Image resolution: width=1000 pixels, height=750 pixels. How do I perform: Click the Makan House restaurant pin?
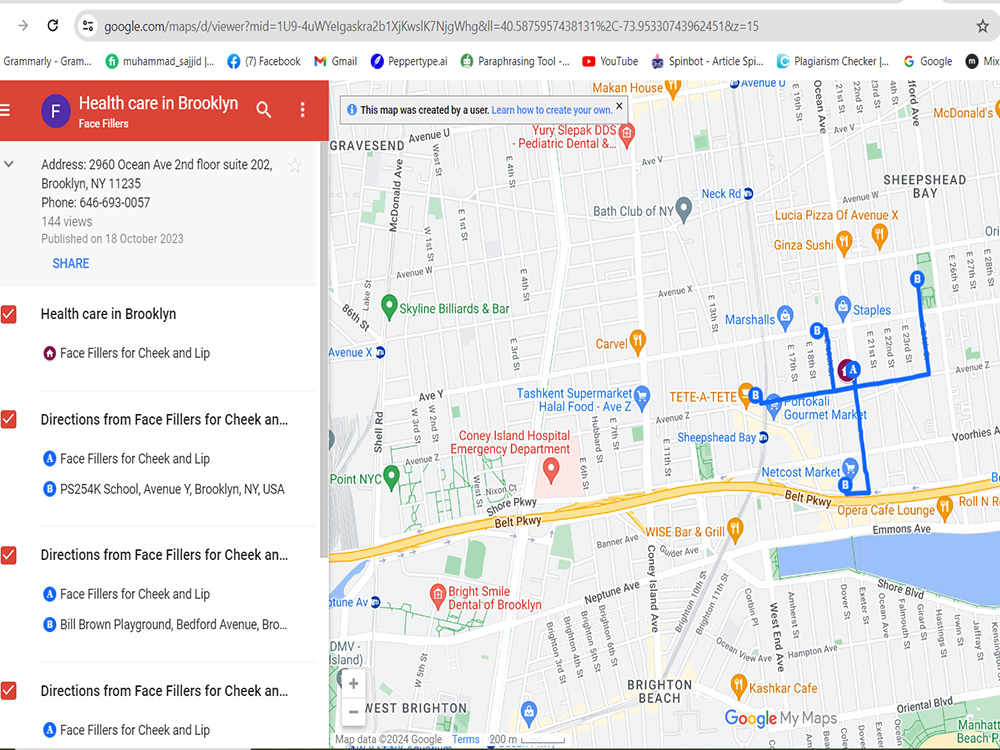(672, 87)
